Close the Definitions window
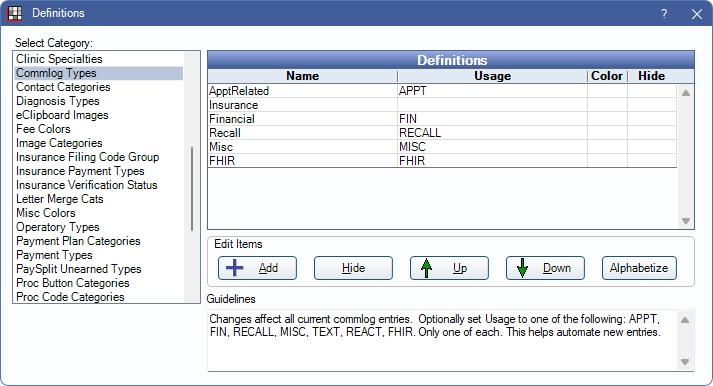The width and height of the screenshot is (713, 386). tap(697, 14)
